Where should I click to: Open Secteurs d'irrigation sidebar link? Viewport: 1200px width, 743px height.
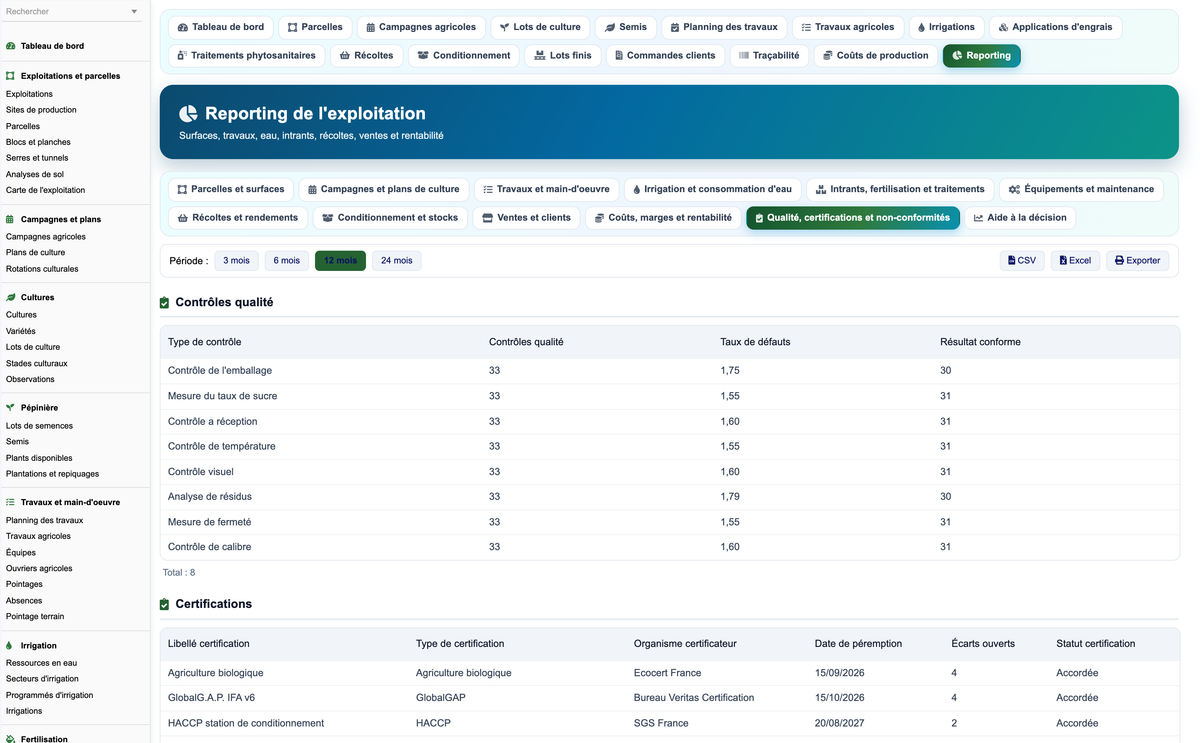[x=42, y=679]
